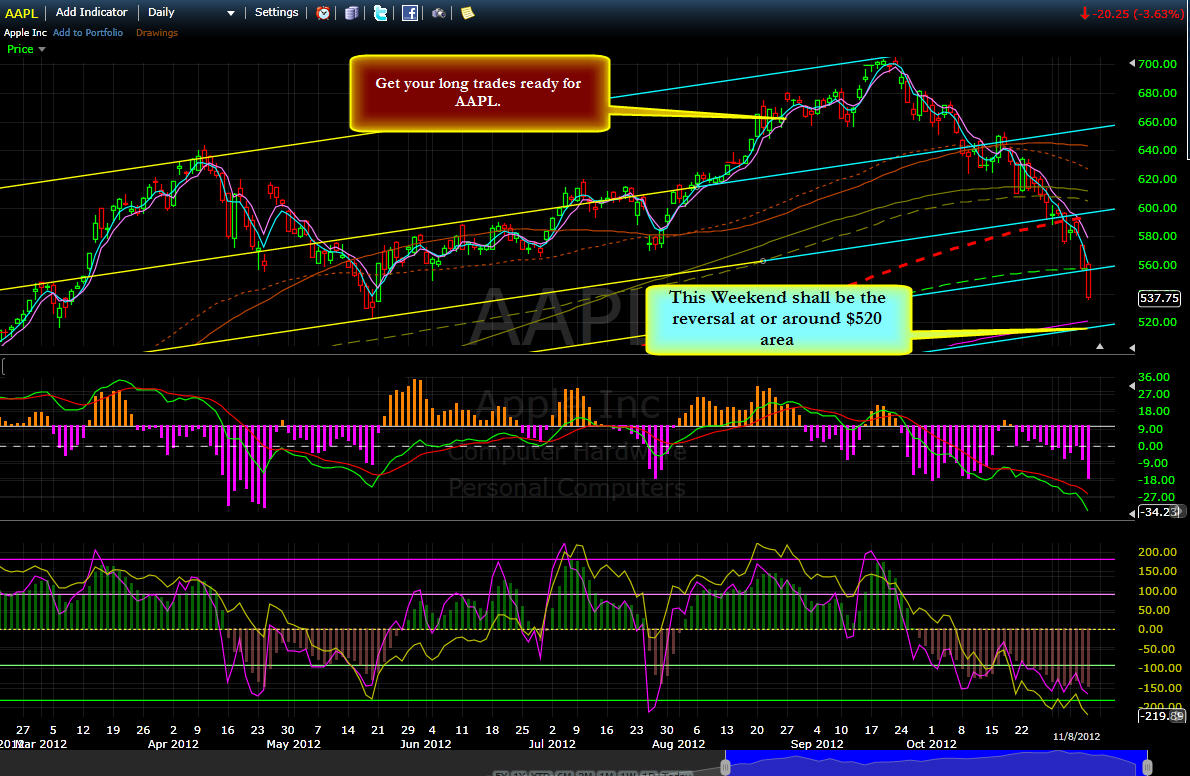Open the Add Indicator menu

click(92, 12)
